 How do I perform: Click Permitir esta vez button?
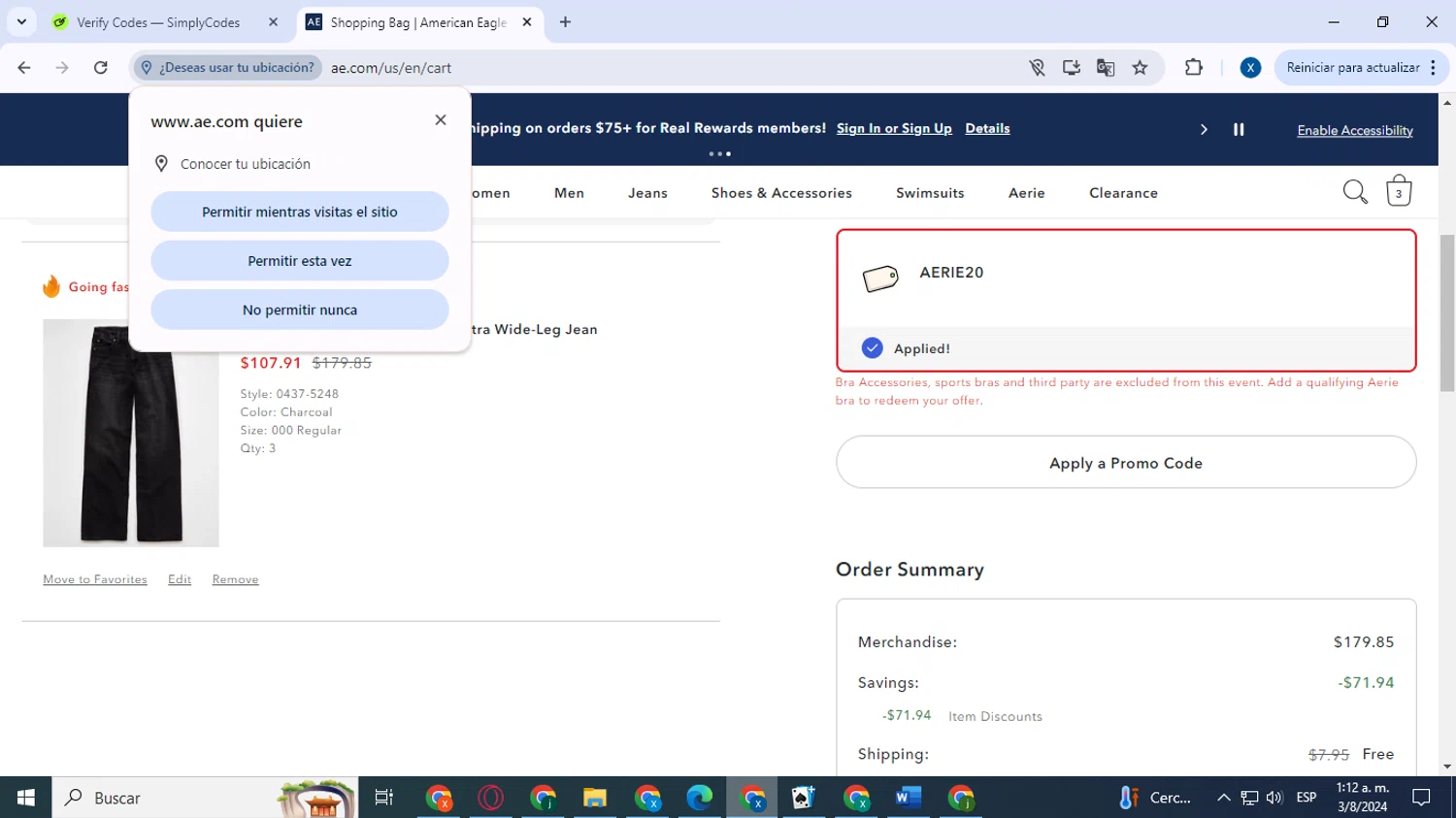click(300, 261)
